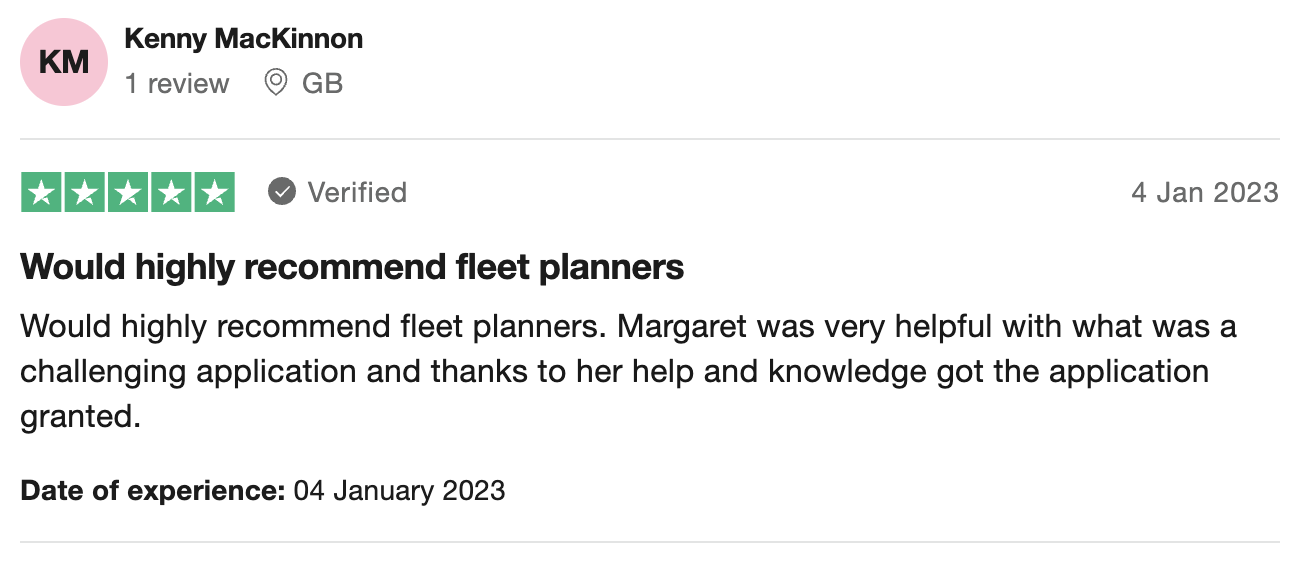This screenshot has width=1316, height=566.
Task: Click the "04 January 2023" experience date
Action: click(399, 491)
